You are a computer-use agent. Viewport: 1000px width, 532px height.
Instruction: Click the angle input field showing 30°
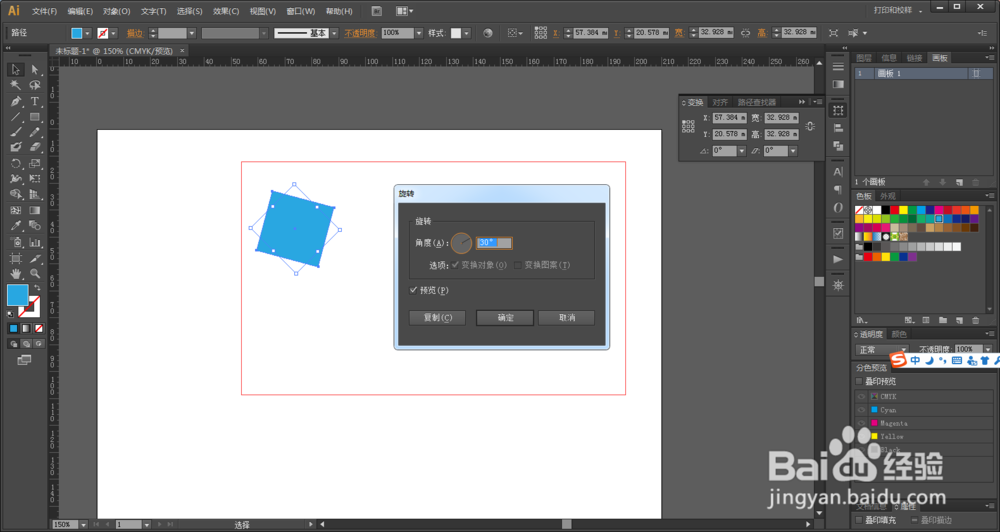pyautogui.click(x=494, y=242)
